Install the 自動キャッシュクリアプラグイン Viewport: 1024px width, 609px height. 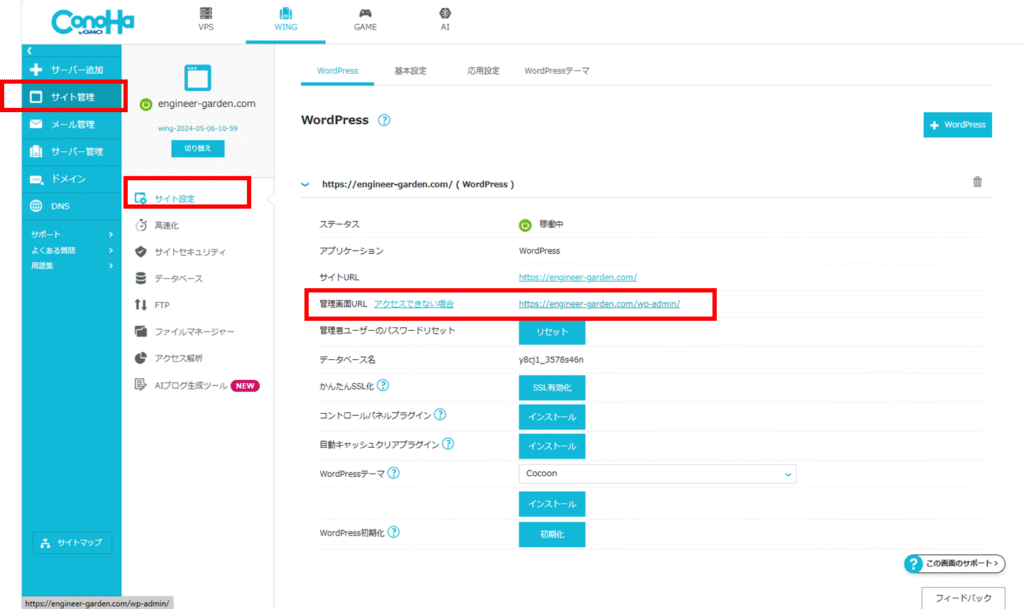click(552, 446)
